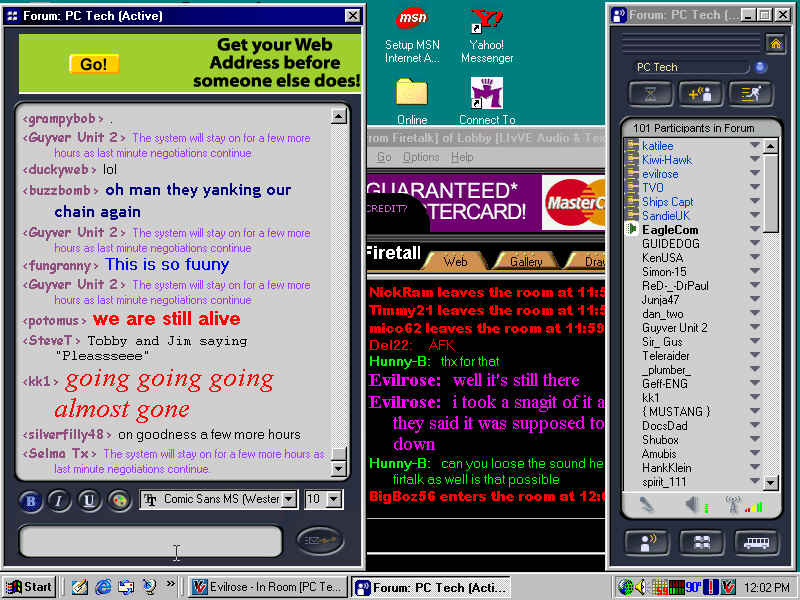Click the grid of windows icon button
The image size is (800, 600).
pyautogui.click(x=701, y=542)
